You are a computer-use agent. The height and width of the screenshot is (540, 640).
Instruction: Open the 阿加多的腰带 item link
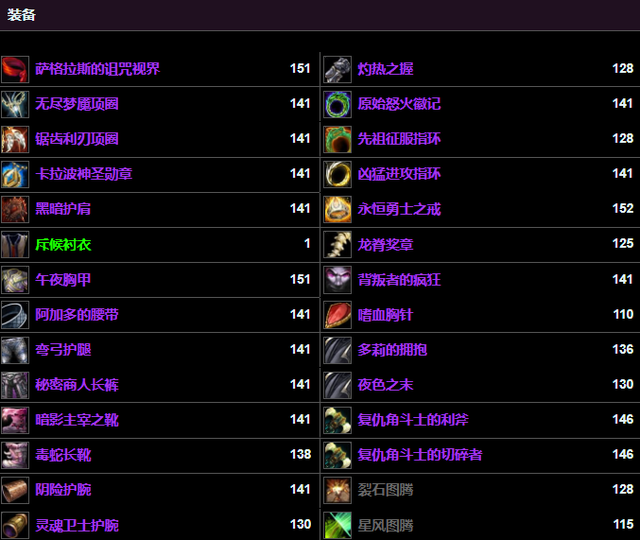pos(77,315)
